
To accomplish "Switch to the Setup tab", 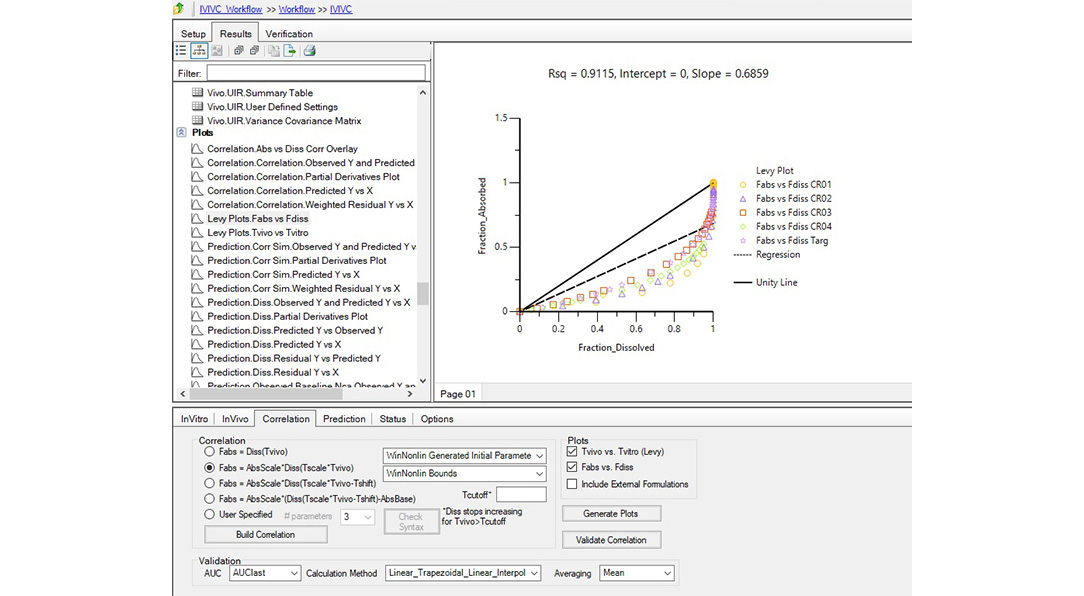I will click(193, 34).
